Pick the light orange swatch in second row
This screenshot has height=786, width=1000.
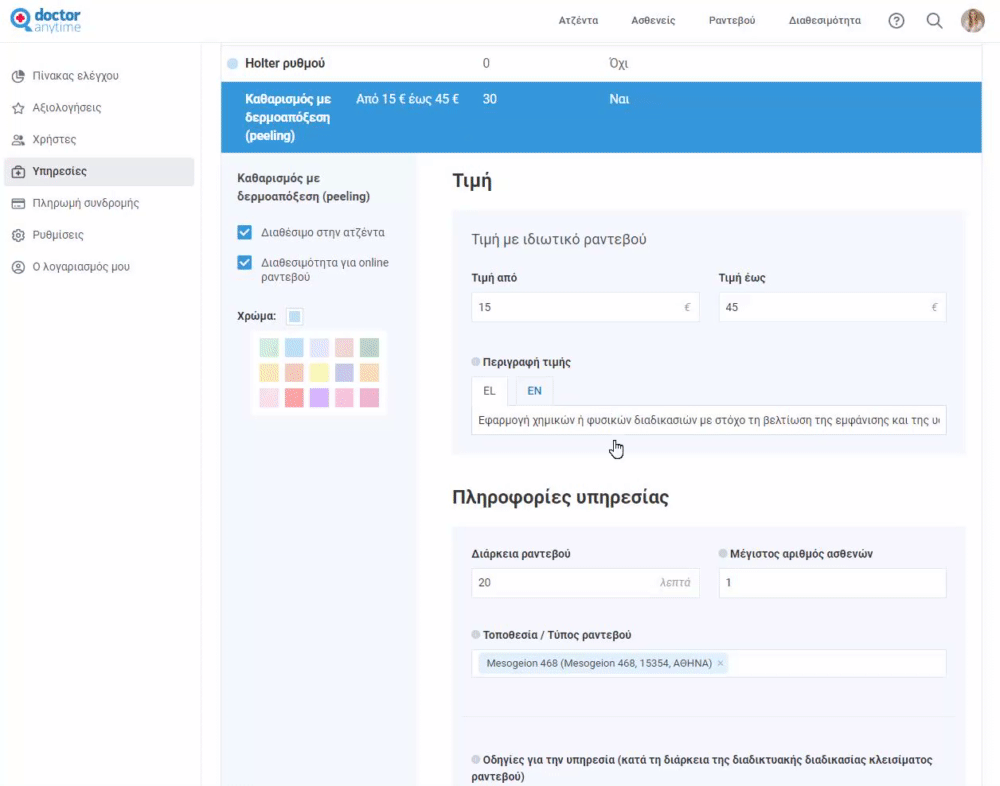369,373
